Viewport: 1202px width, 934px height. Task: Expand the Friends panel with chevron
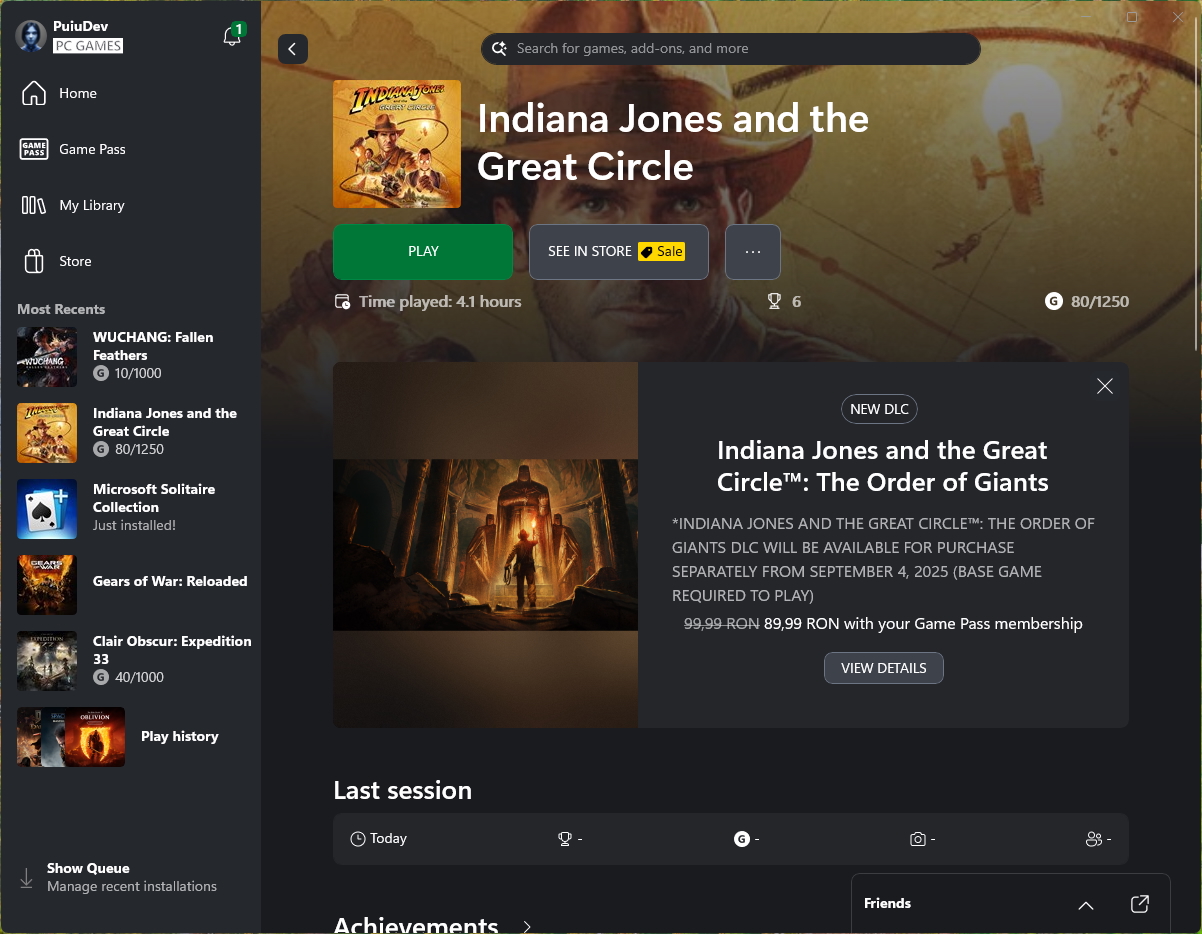[1086, 904]
